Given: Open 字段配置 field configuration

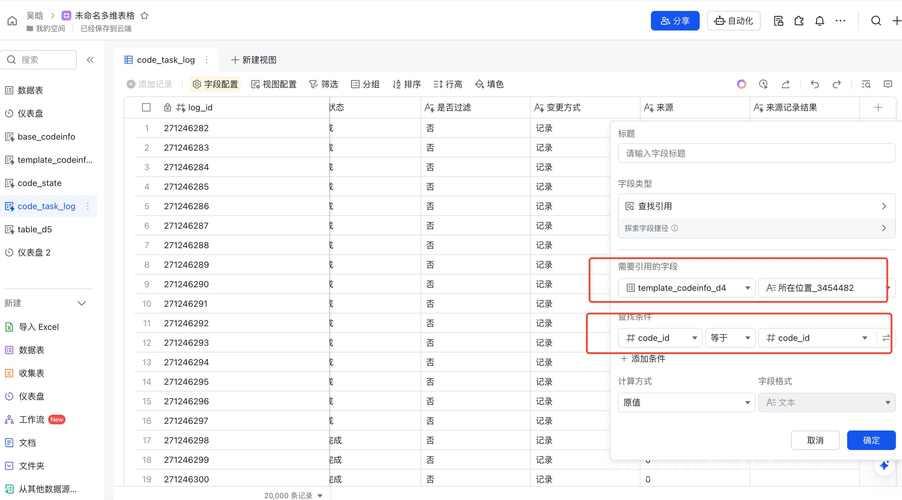Looking at the screenshot, I should point(215,84).
